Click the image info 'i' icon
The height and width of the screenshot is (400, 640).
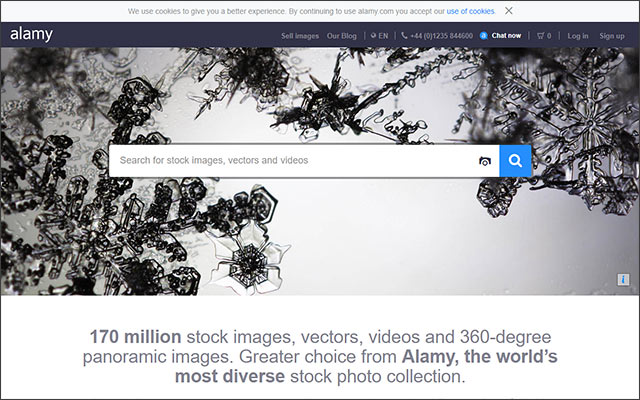click(623, 279)
